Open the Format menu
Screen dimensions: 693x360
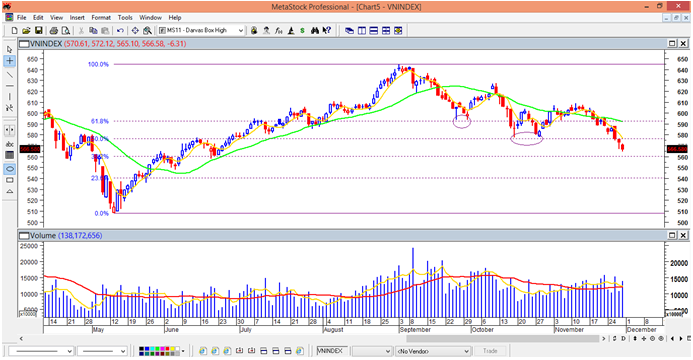(x=101, y=18)
